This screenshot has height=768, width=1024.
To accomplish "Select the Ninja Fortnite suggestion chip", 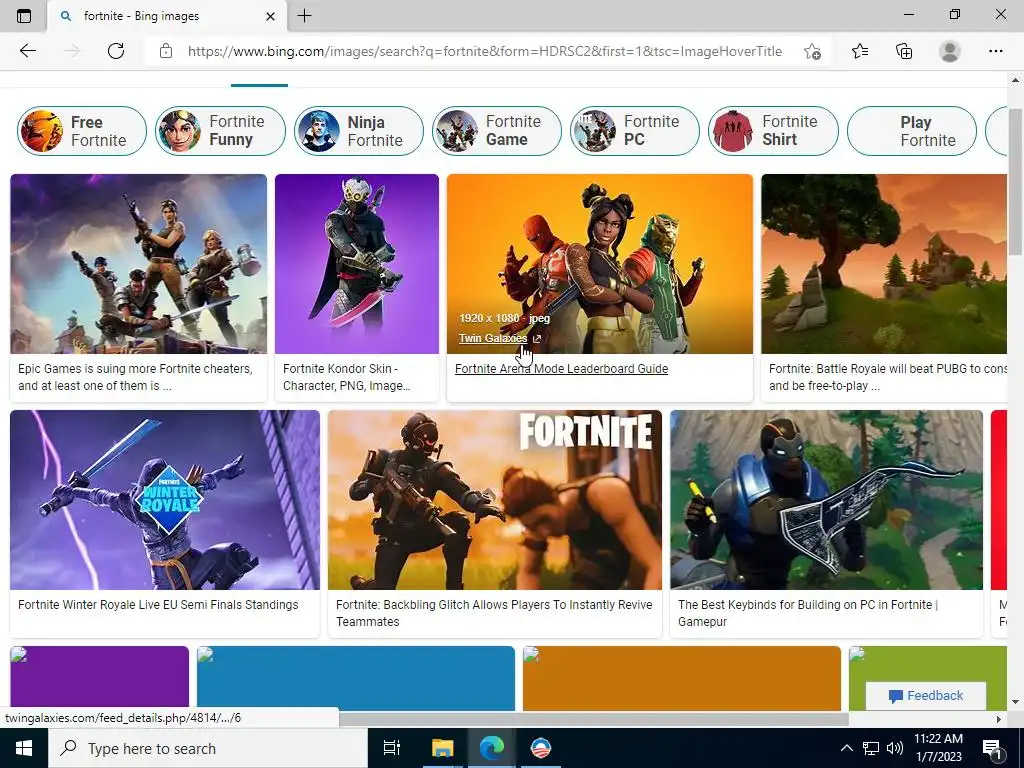I will 359,131.
